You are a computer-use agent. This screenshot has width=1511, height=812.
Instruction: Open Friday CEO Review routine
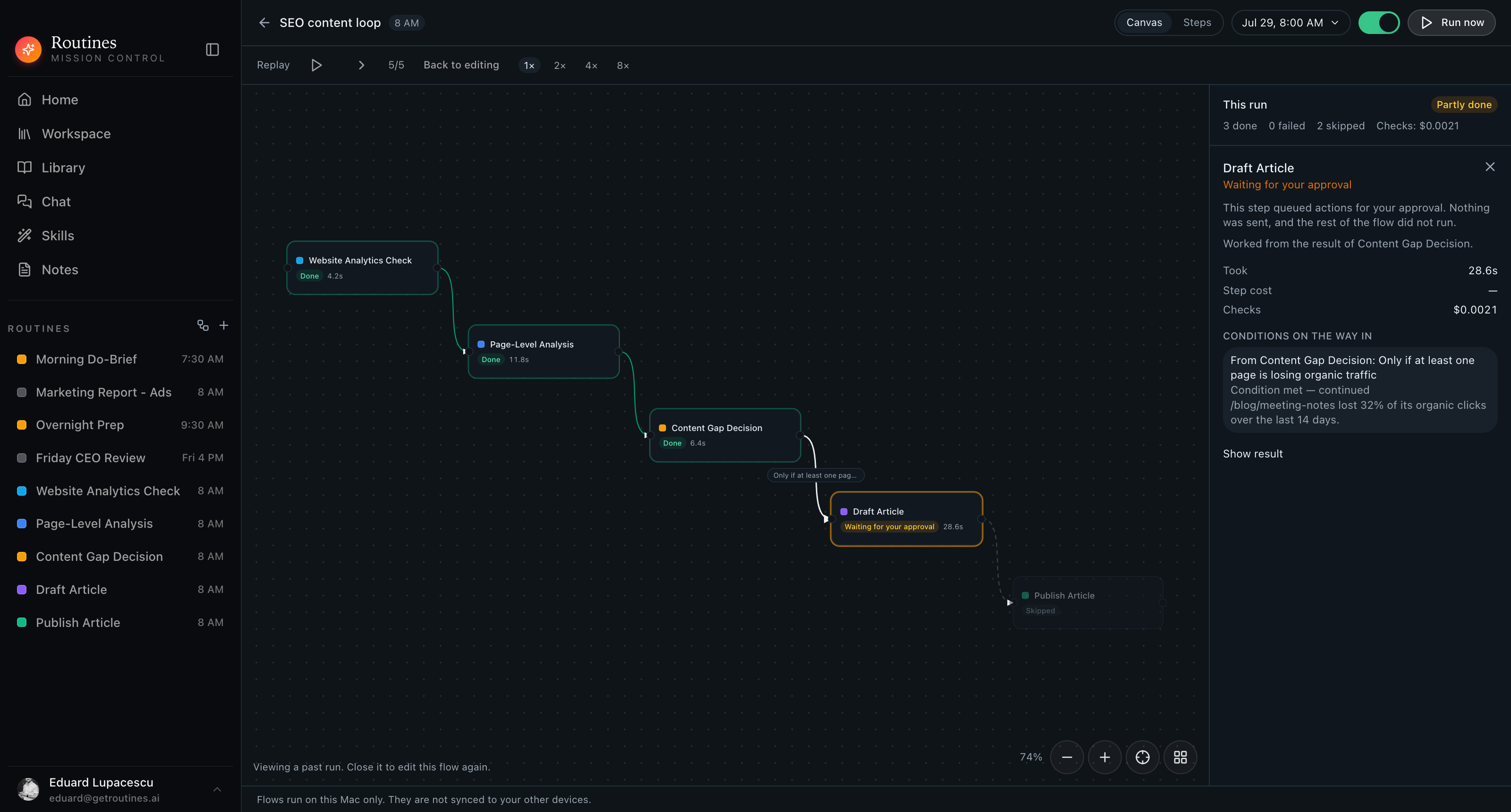coord(120,458)
